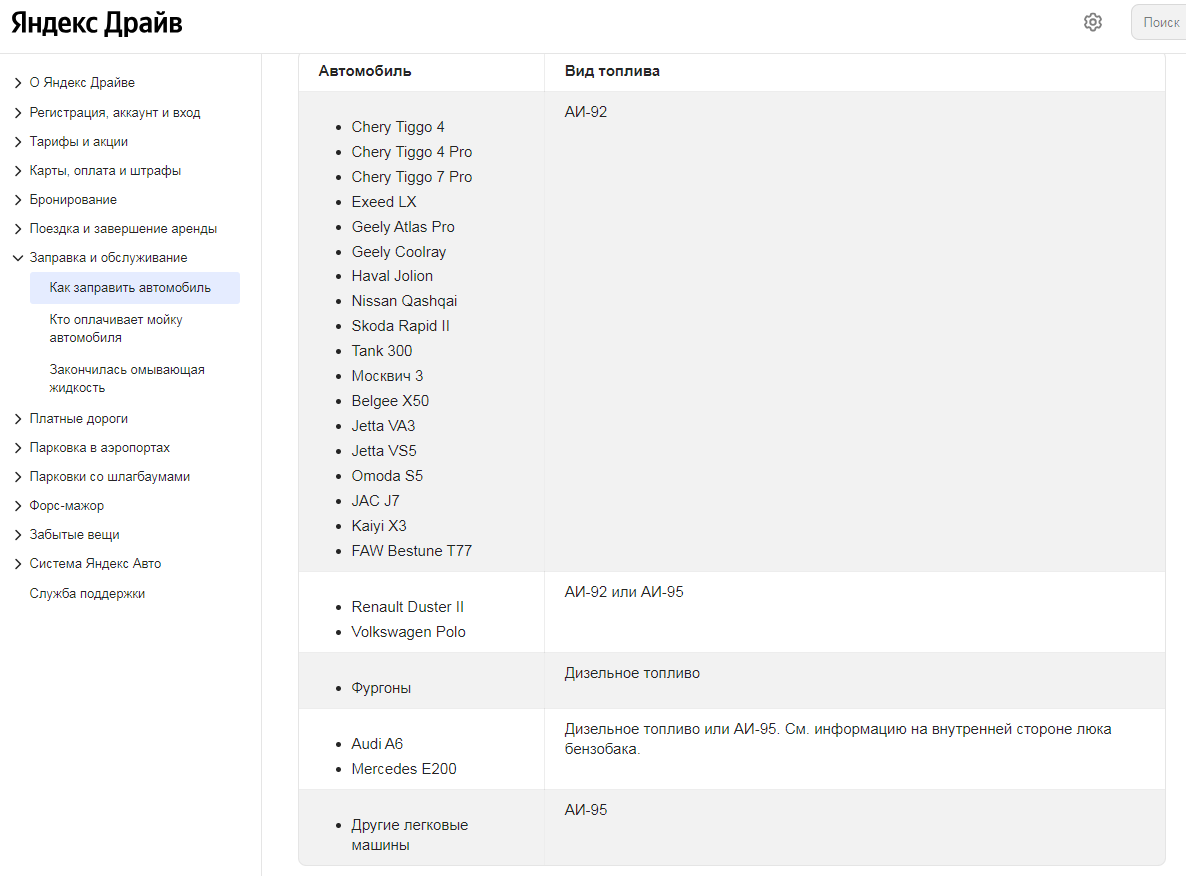Click Дизельное топливо fuel cell for Фургоны
The height and width of the screenshot is (876, 1186).
(x=632, y=673)
